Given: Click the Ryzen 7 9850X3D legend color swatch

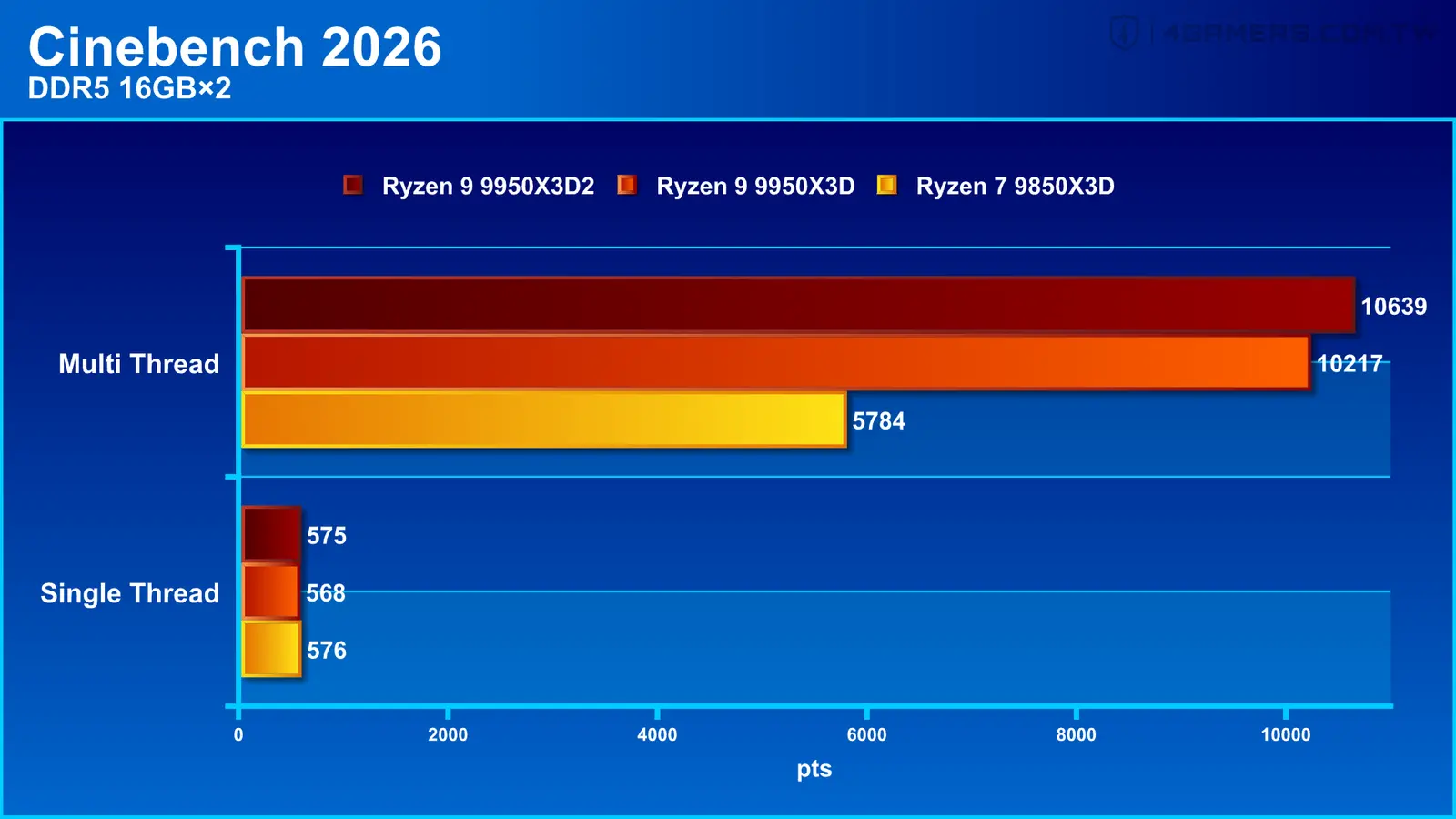Looking at the screenshot, I should click(x=886, y=186).
